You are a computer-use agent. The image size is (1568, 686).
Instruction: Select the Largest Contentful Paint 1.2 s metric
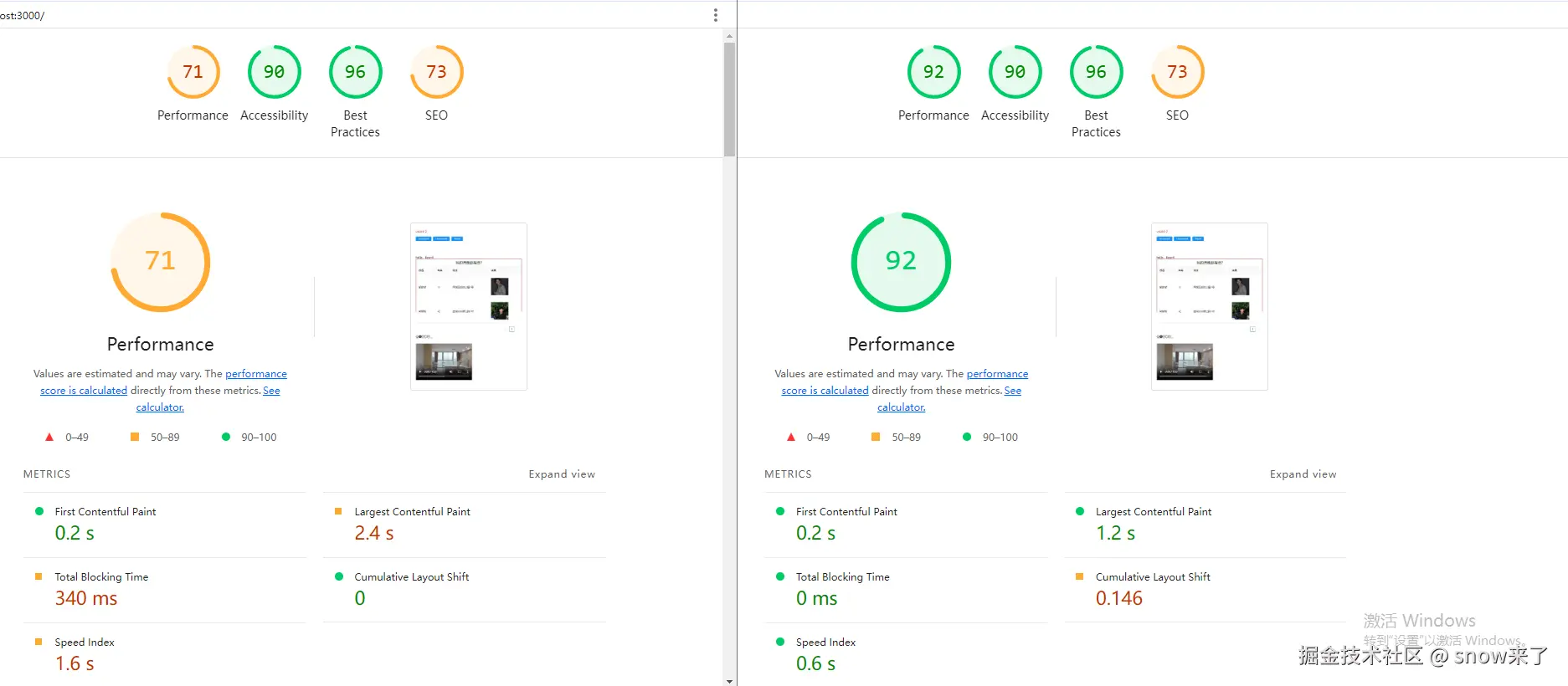pyautogui.click(x=1206, y=525)
